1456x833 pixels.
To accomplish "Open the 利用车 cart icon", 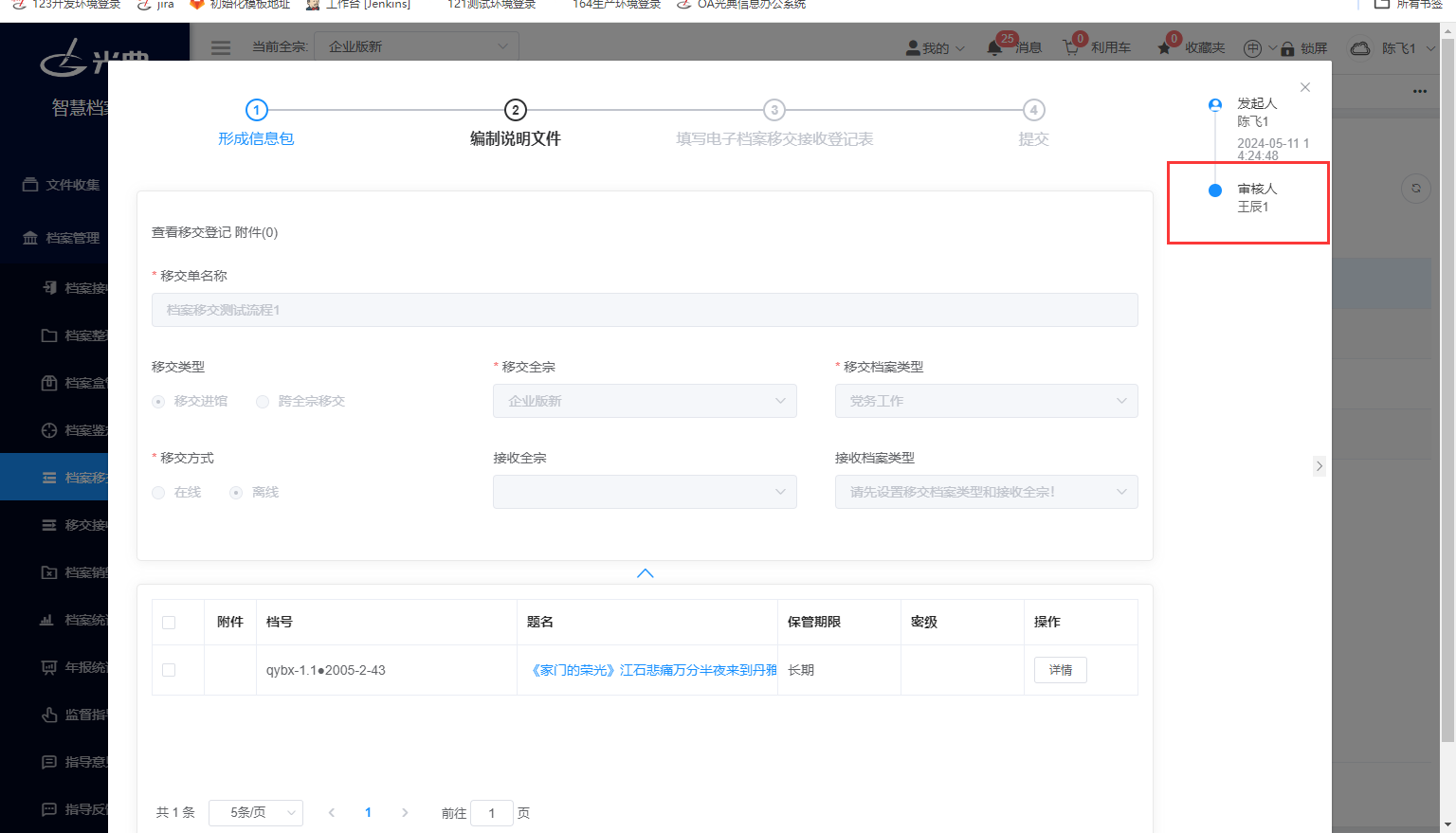I will coord(1071,47).
